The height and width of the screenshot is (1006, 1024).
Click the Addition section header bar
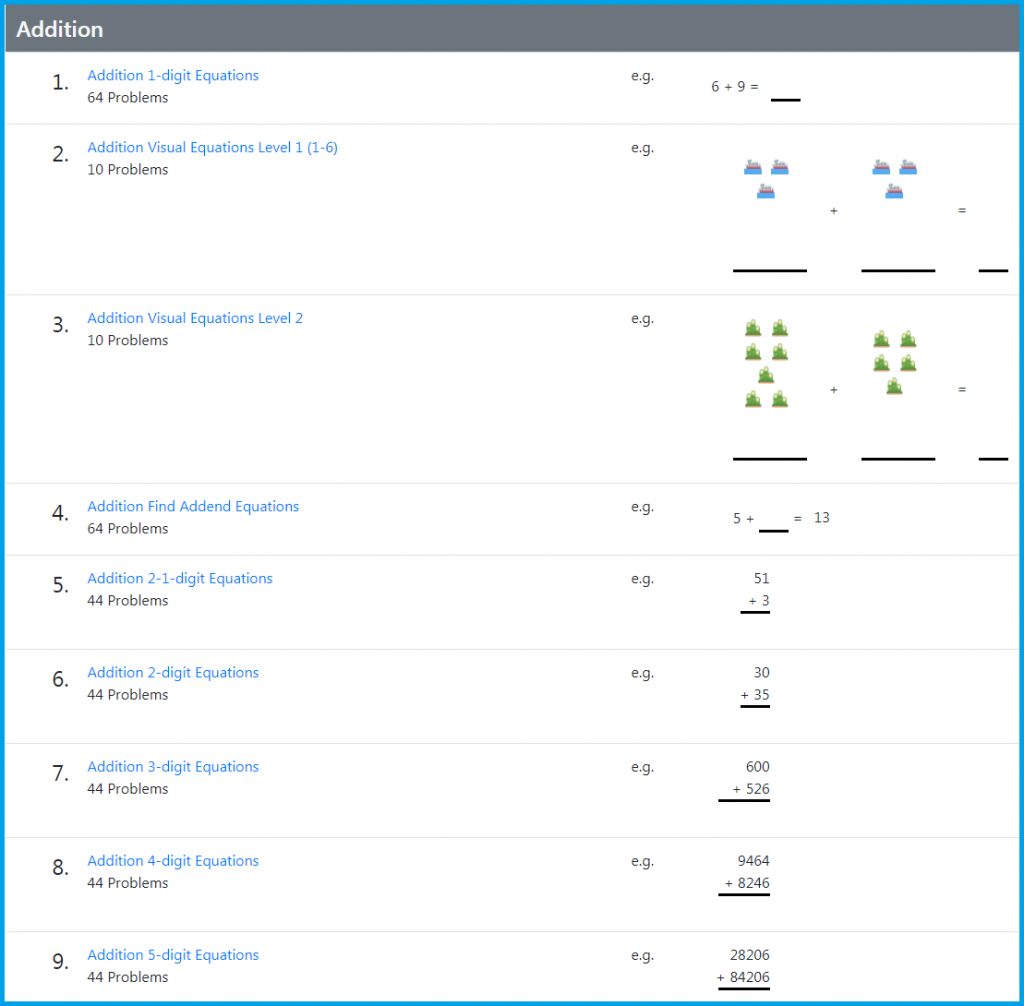point(512,29)
